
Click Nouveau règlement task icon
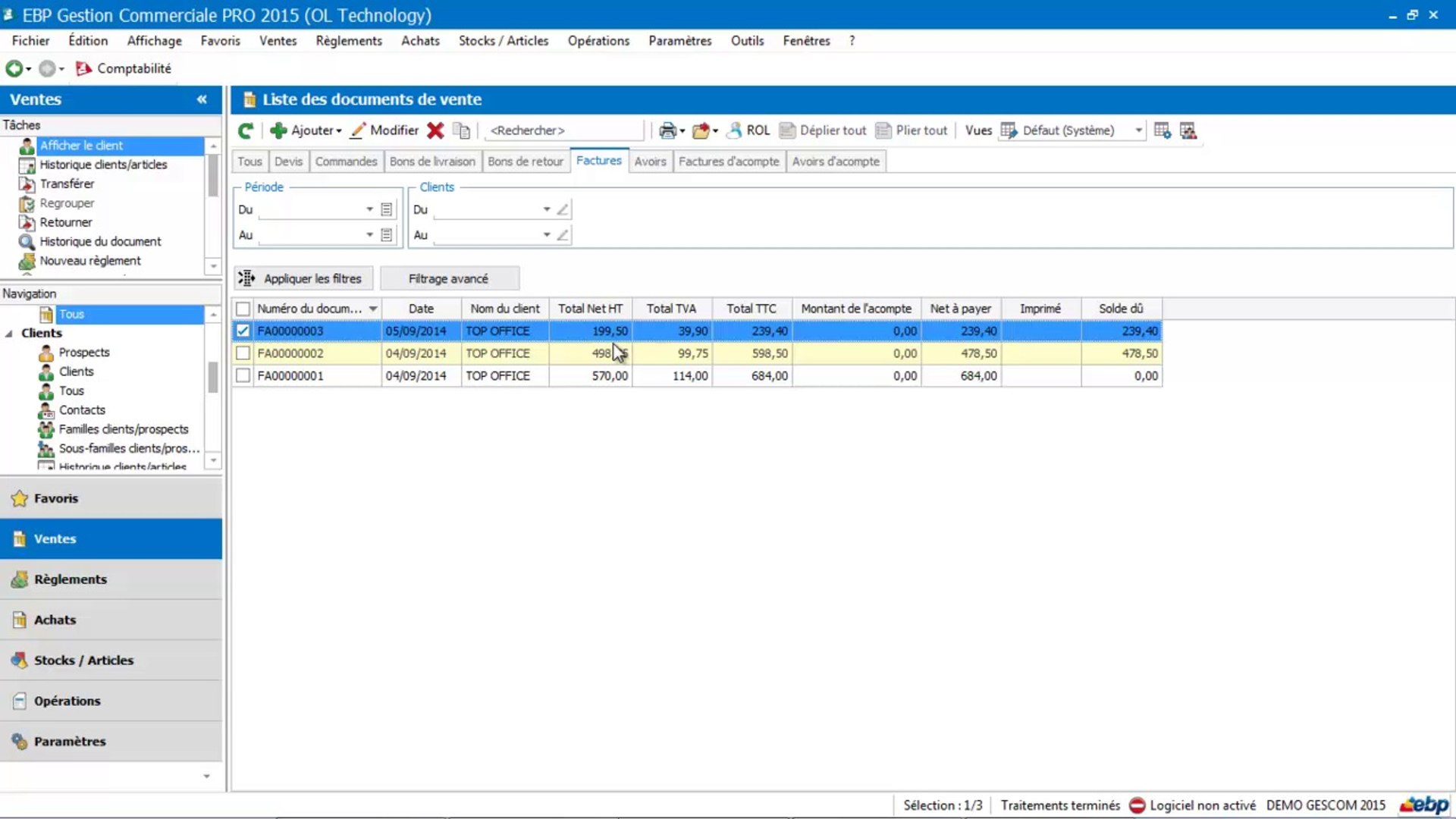27,261
